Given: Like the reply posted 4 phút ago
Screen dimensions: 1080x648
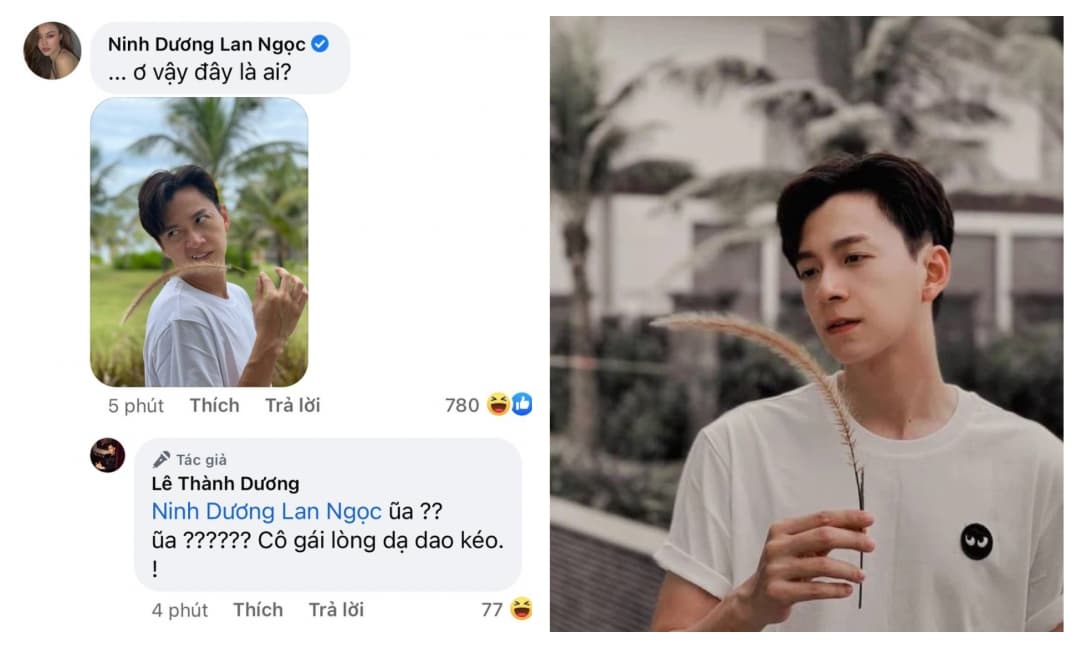Looking at the screenshot, I should pyautogui.click(x=258, y=609).
